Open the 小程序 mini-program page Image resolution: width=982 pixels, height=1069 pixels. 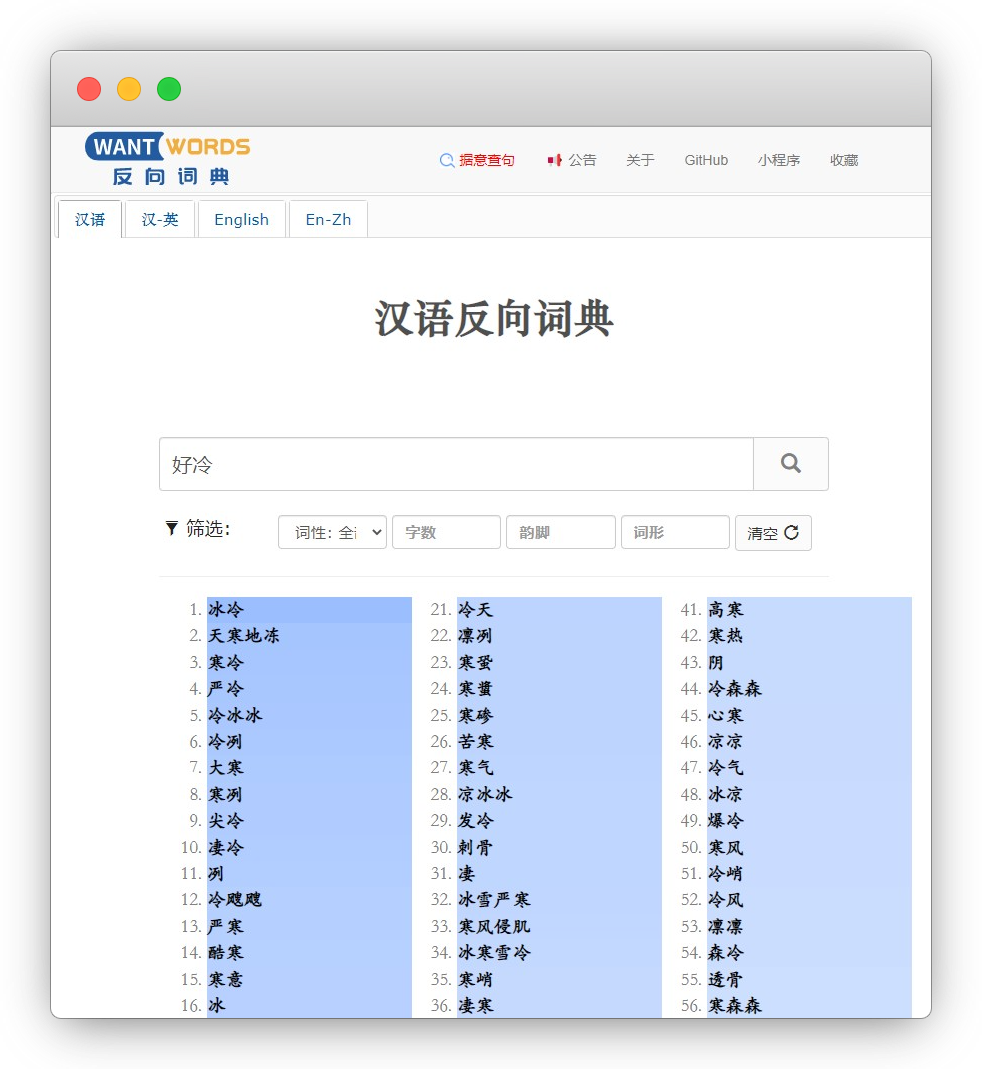(x=780, y=160)
